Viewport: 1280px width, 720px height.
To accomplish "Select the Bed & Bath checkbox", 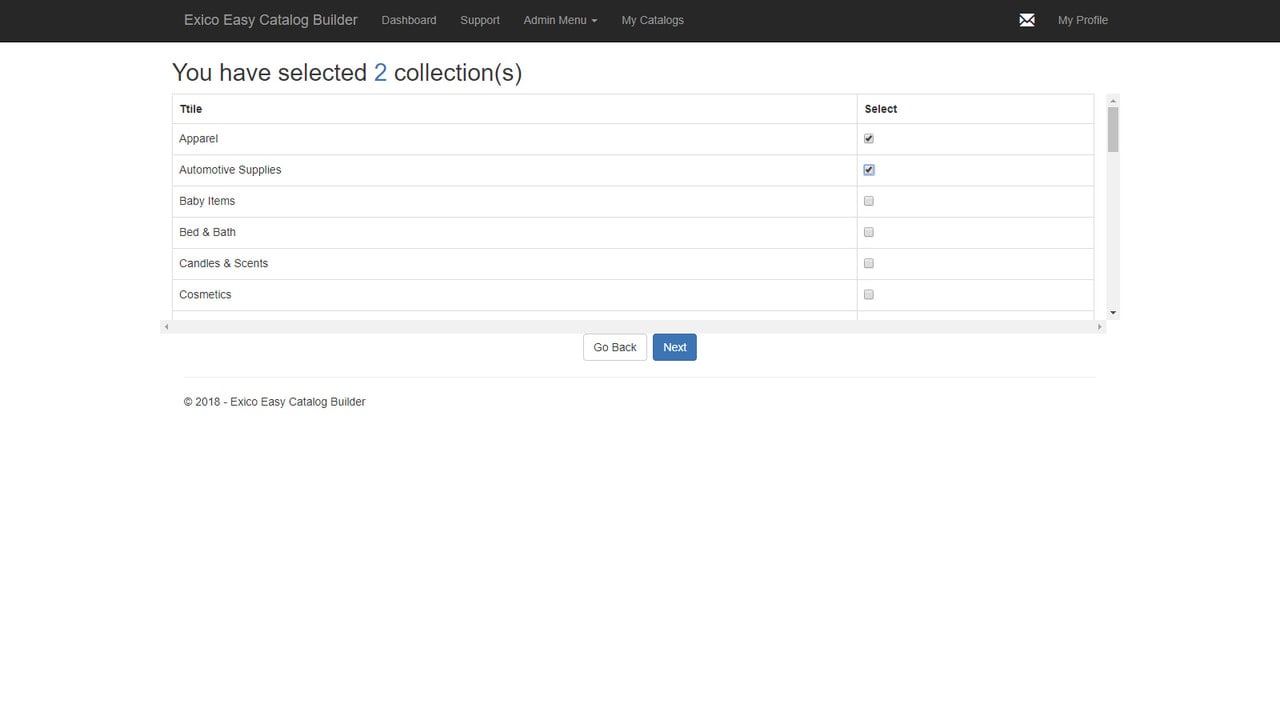I will pyautogui.click(x=869, y=232).
